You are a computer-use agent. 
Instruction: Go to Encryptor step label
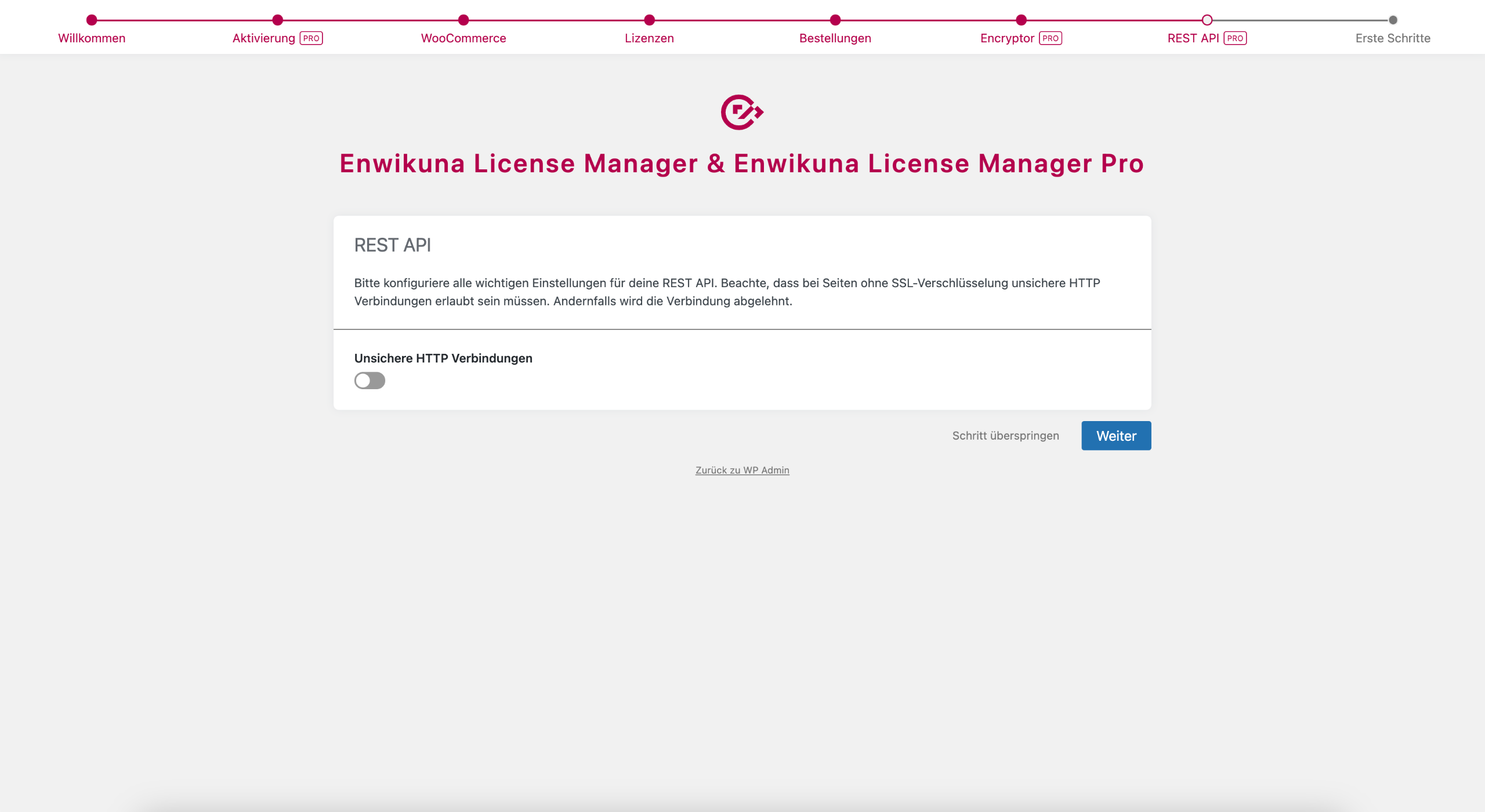(1007, 38)
